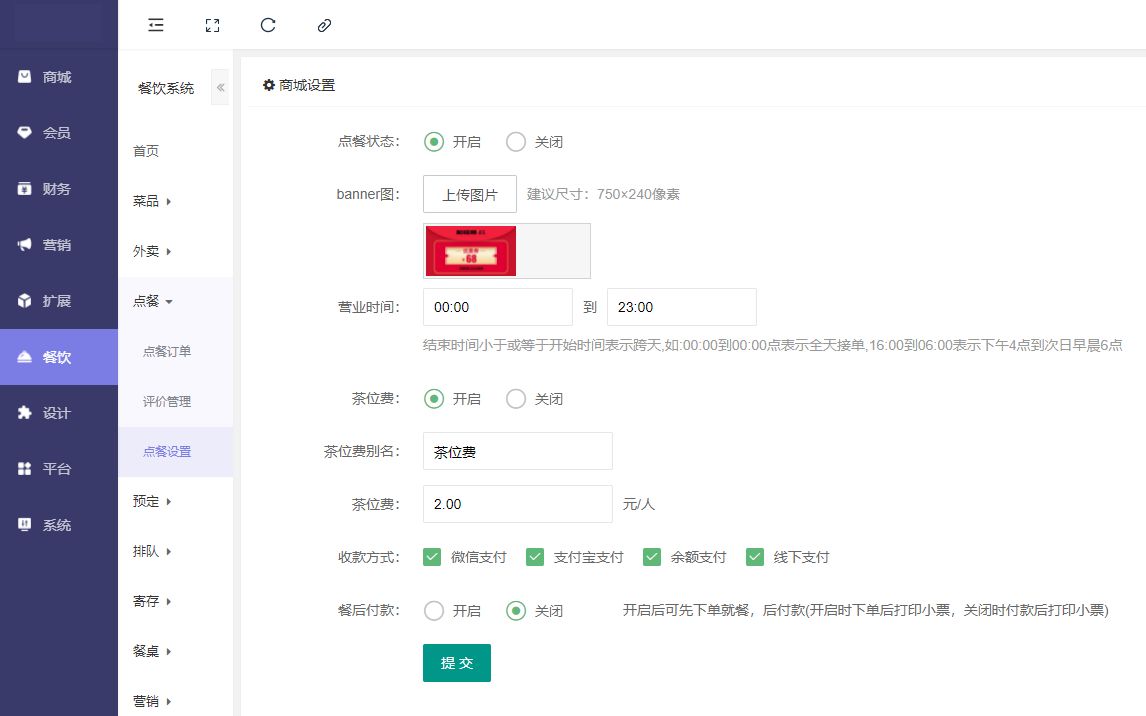Click the refresh icon in top toolbar
Screen dimensions: 1146x716
click(x=268, y=25)
